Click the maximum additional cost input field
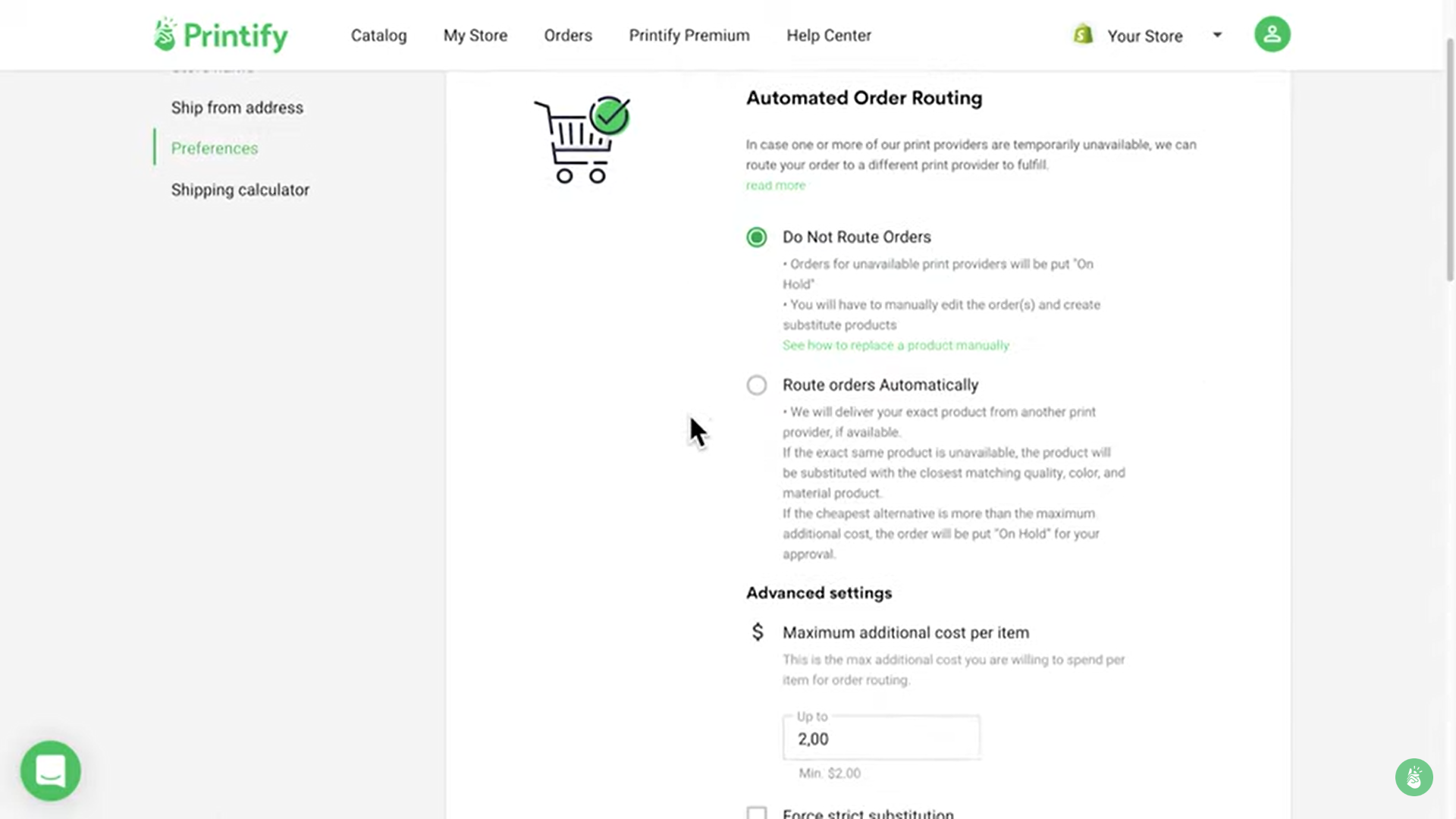Viewport: 1456px width, 819px height. (x=881, y=739)
